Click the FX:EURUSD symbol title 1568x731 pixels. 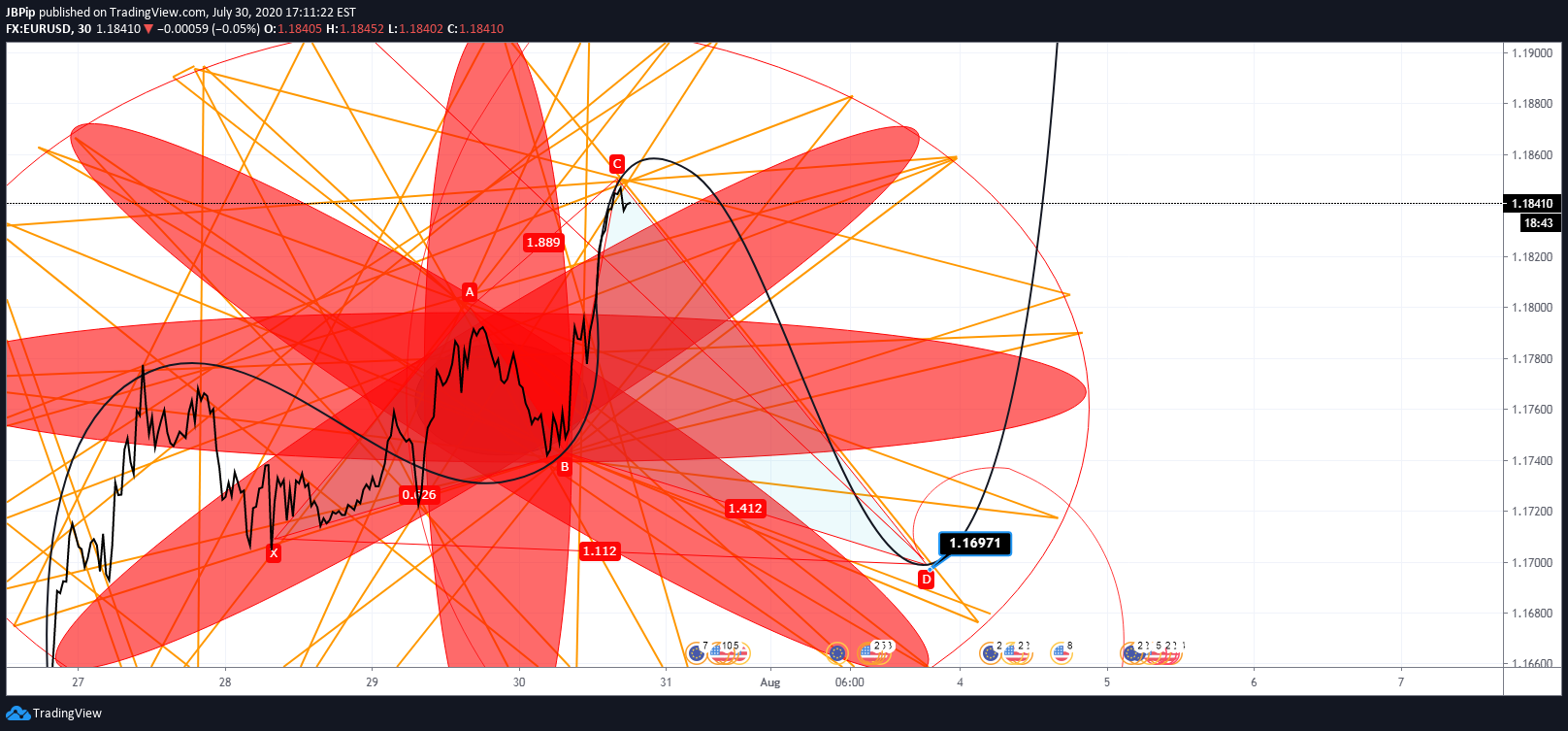pos(39,29)
